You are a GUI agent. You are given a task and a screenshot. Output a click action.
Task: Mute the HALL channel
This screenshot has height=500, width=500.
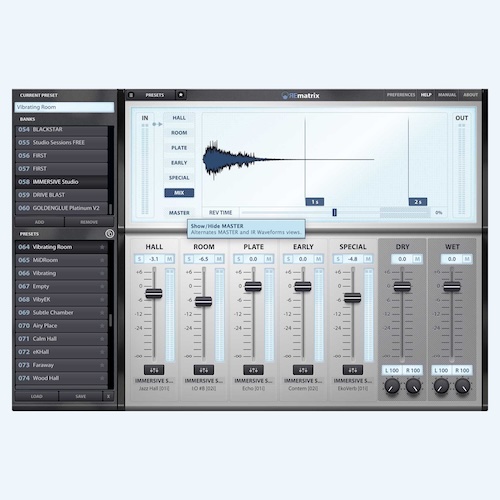click(x=169, y=259)
